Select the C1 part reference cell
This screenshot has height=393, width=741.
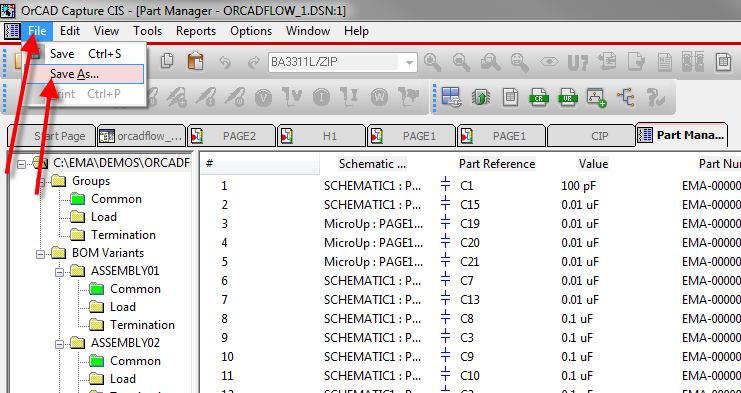tap(466, 186)
